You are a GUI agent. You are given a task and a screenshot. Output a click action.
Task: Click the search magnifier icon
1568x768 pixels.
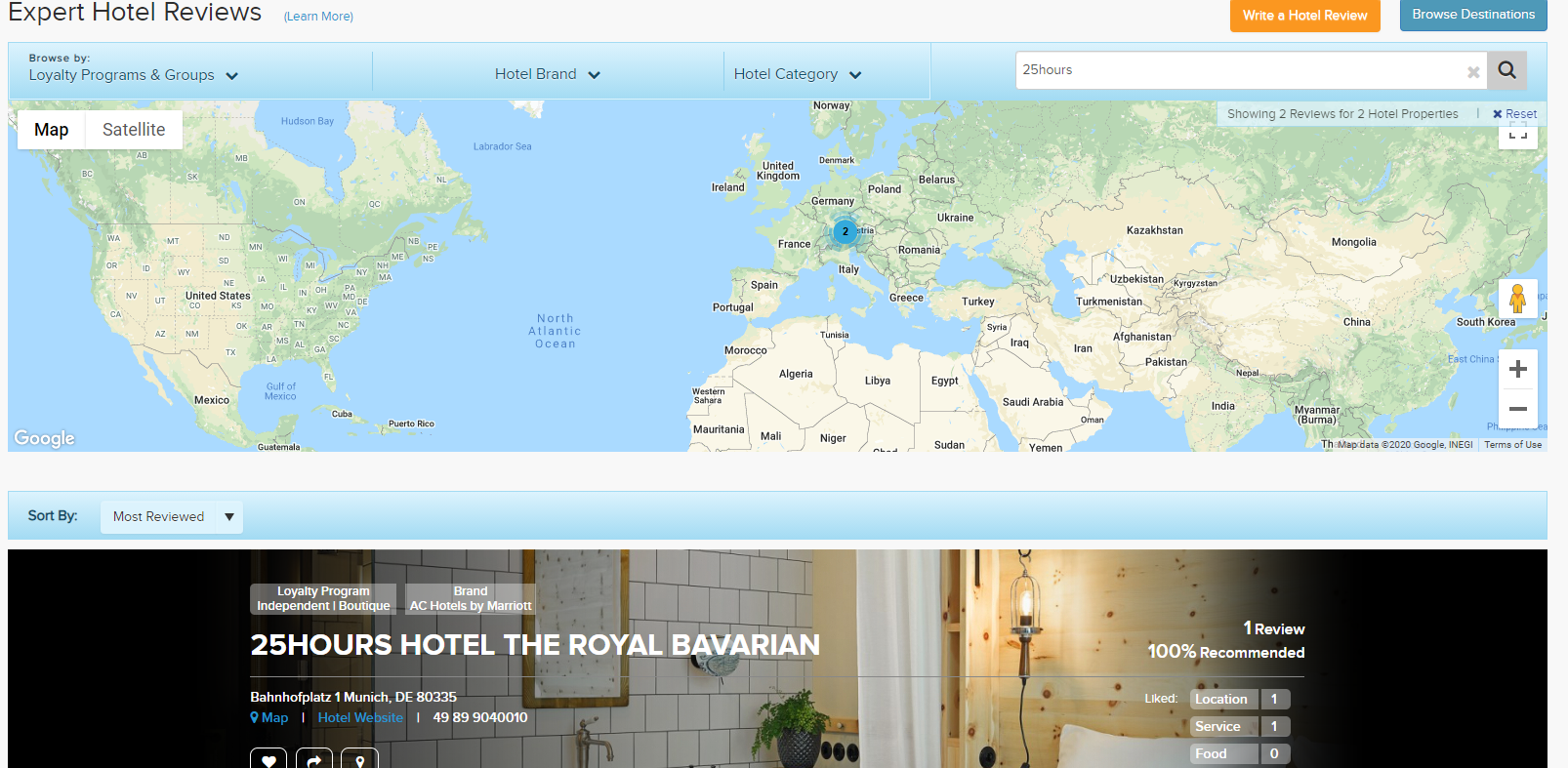click(1506, 70)
